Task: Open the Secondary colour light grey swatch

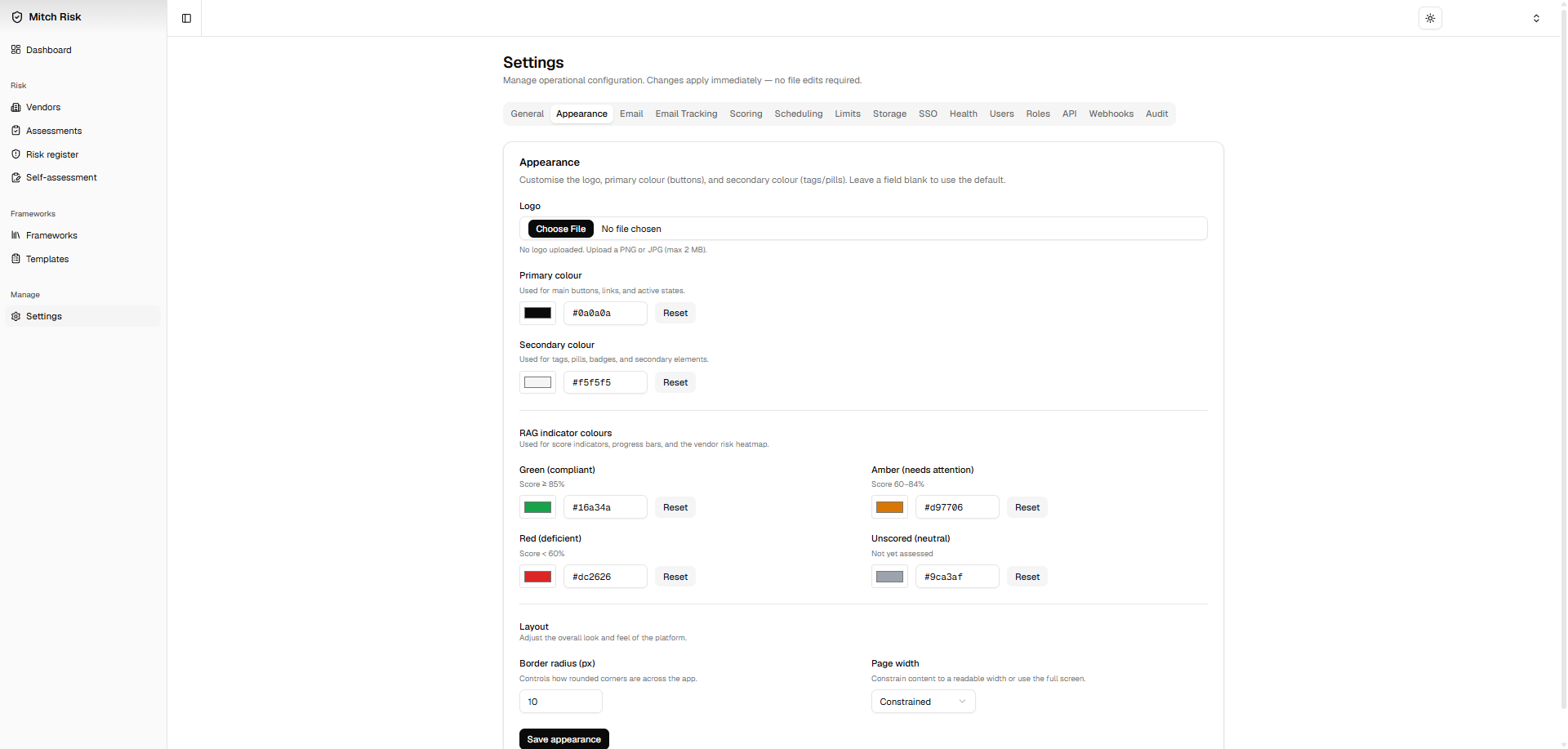Action: pyautogui.click(x=537, y=382)
